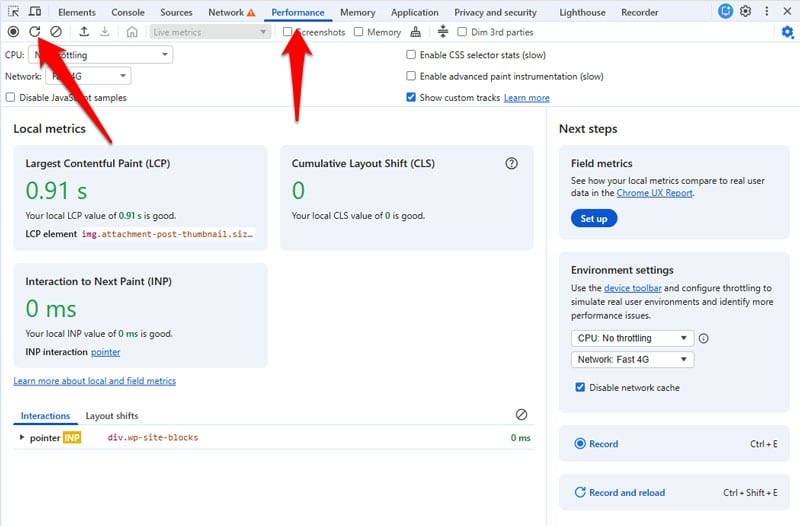Click the collect garbage broom icon
This screenshot has width=800, height=526.
(416, 32)
